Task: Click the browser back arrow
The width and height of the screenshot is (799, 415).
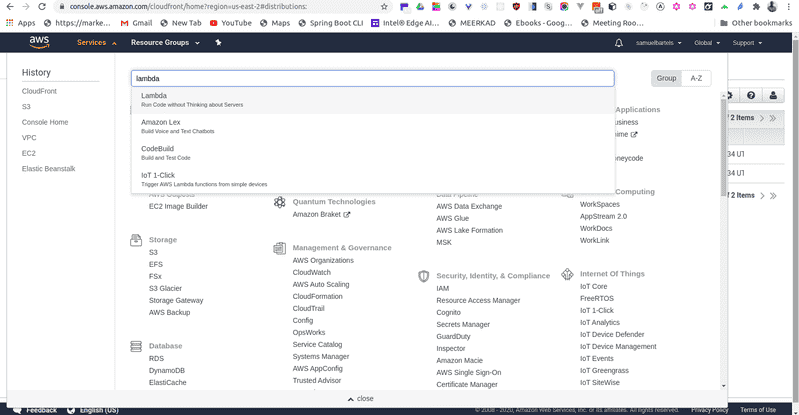Action: [x=10, y=7]
